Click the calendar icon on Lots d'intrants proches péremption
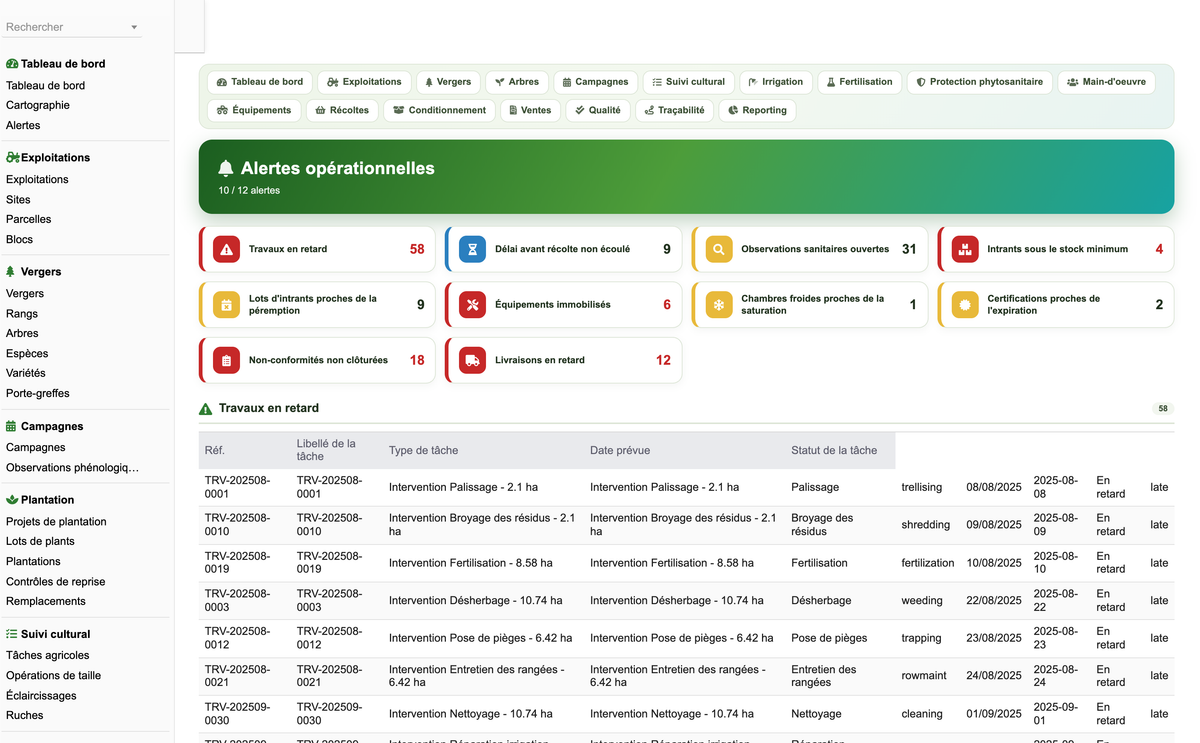This screenshot has height=743, width=1200. click(227, 305)
